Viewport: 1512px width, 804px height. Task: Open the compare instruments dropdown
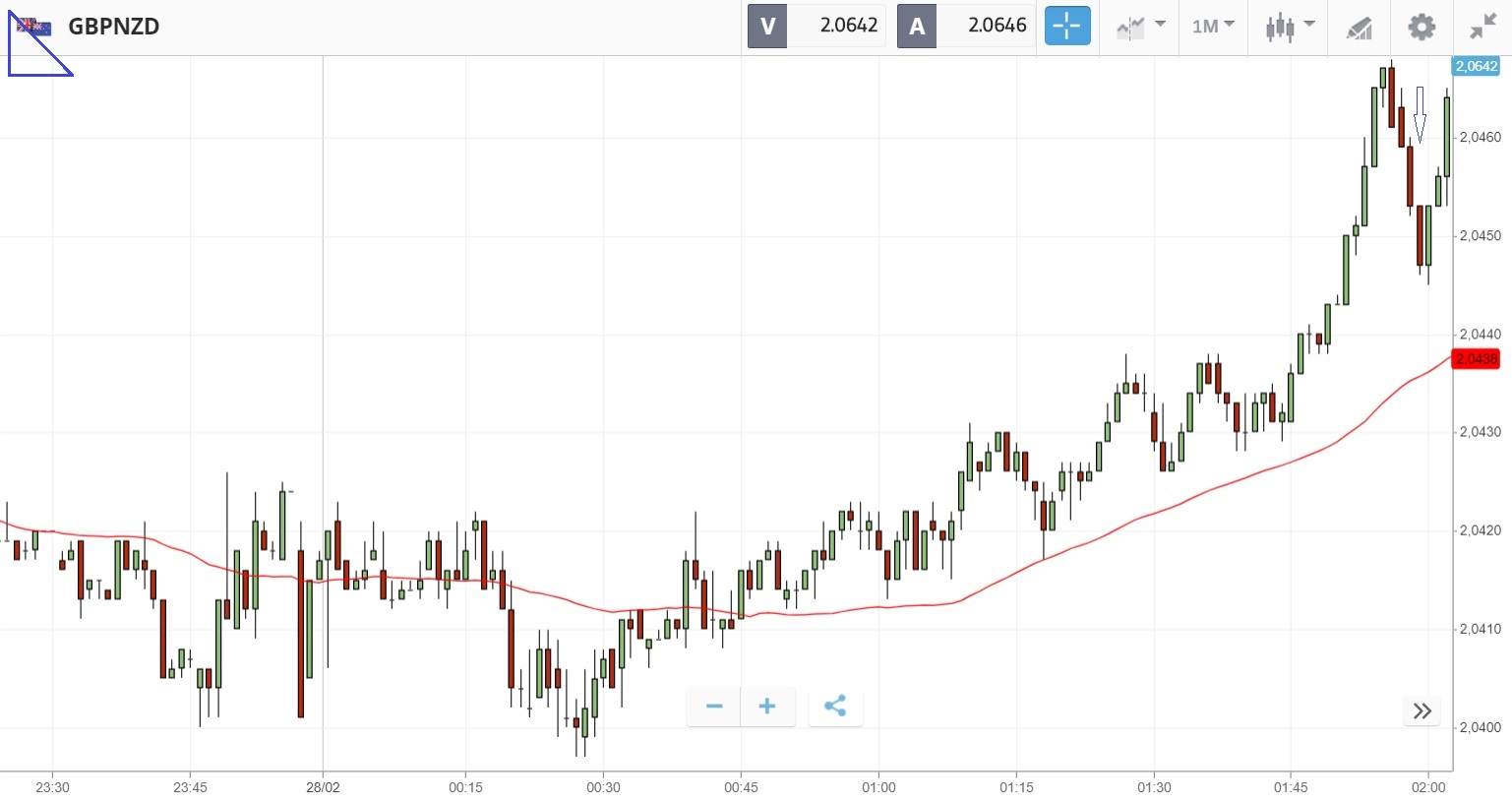[x=1140, y=27]
